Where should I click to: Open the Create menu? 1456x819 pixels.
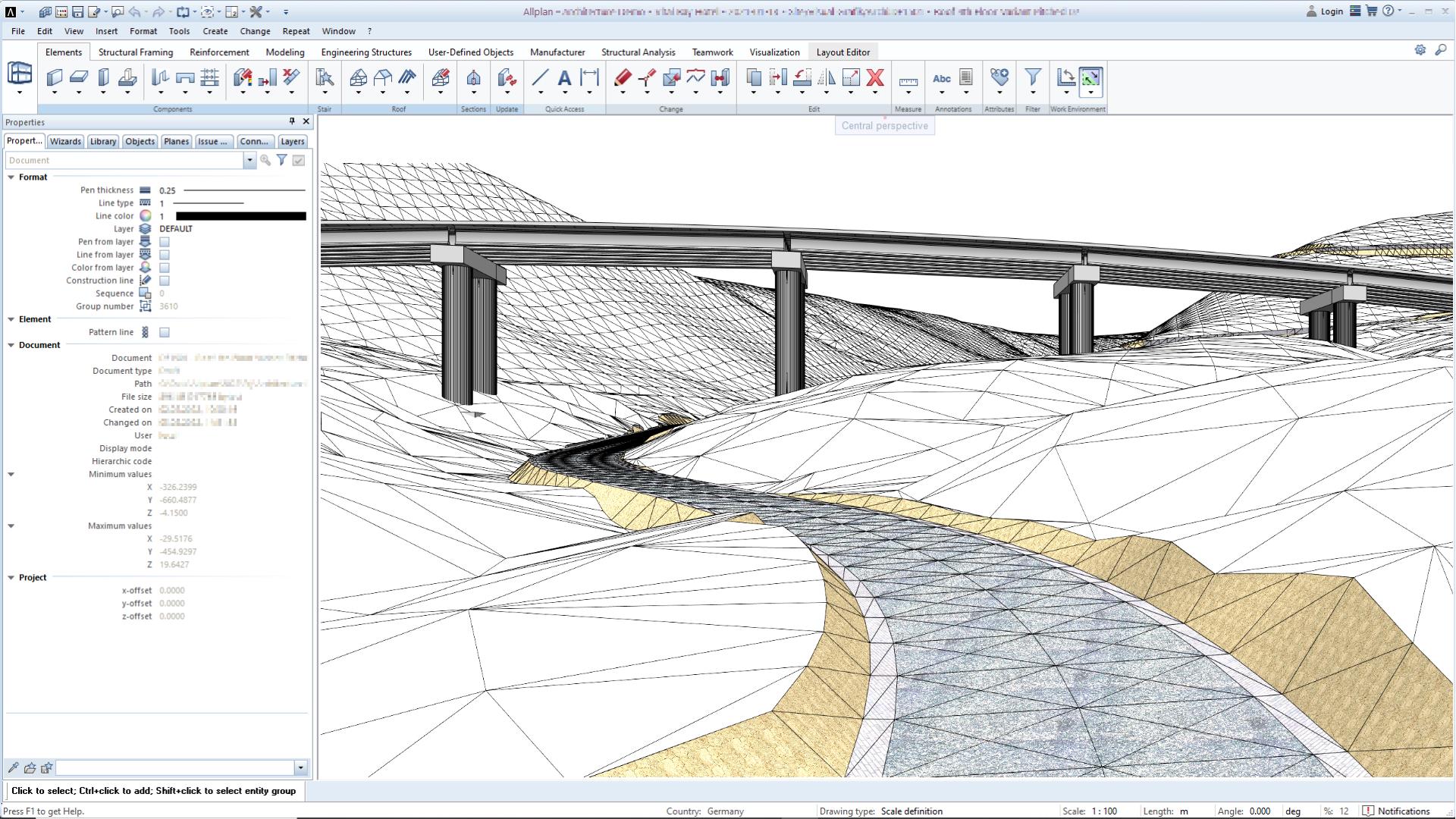pos(215,31)
